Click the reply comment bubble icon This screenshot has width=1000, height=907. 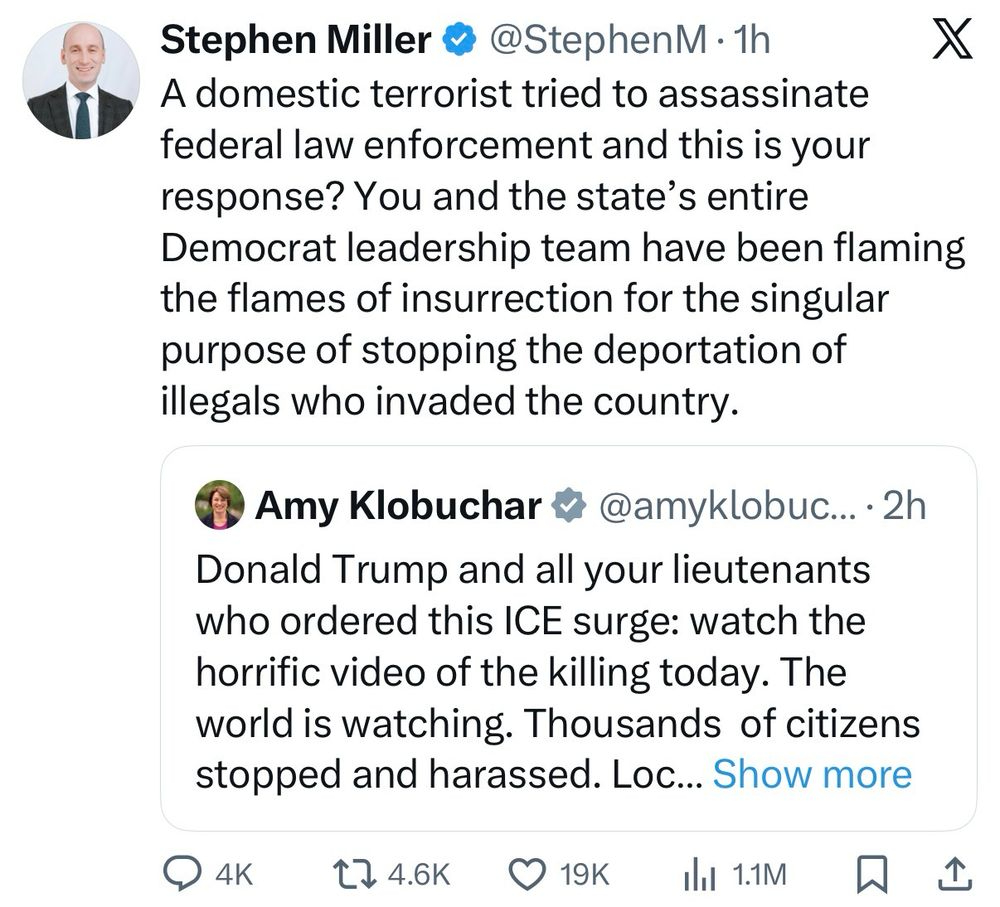click(x=182, y=874)
